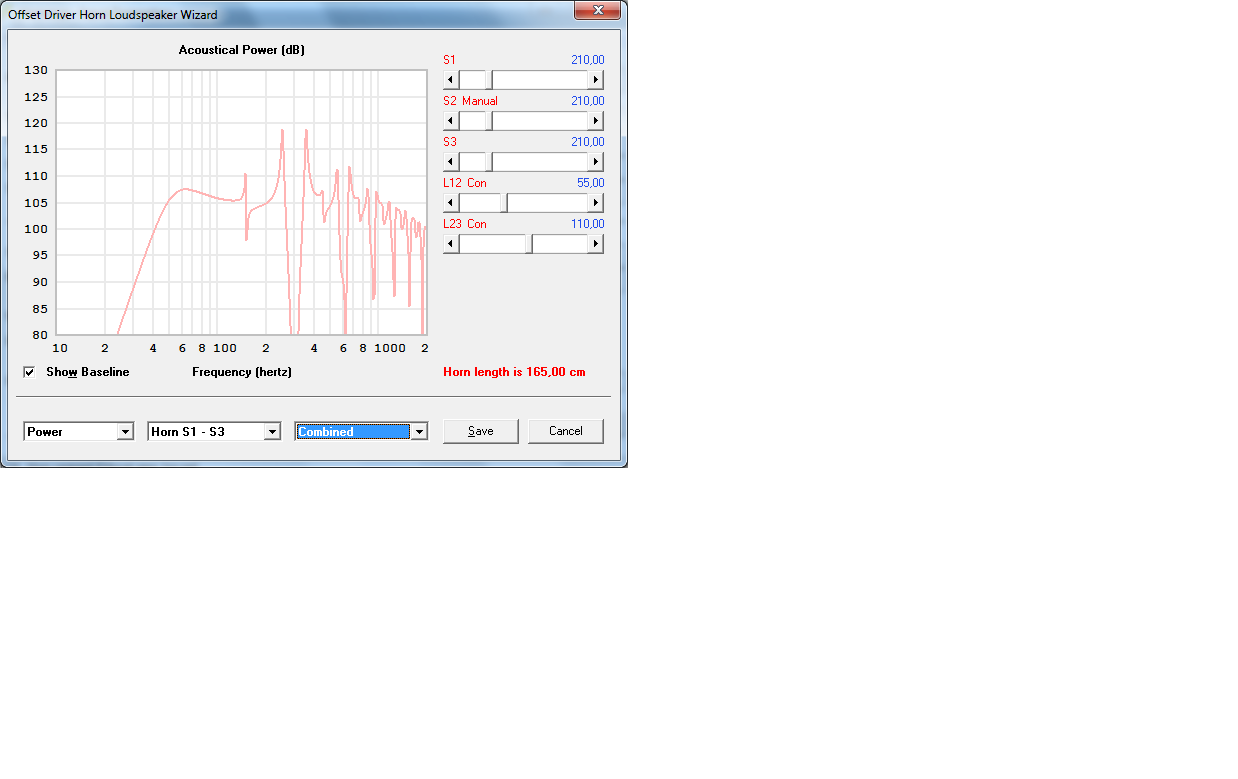
Task: Click the L23 Con label
Action: pos(465,224)
